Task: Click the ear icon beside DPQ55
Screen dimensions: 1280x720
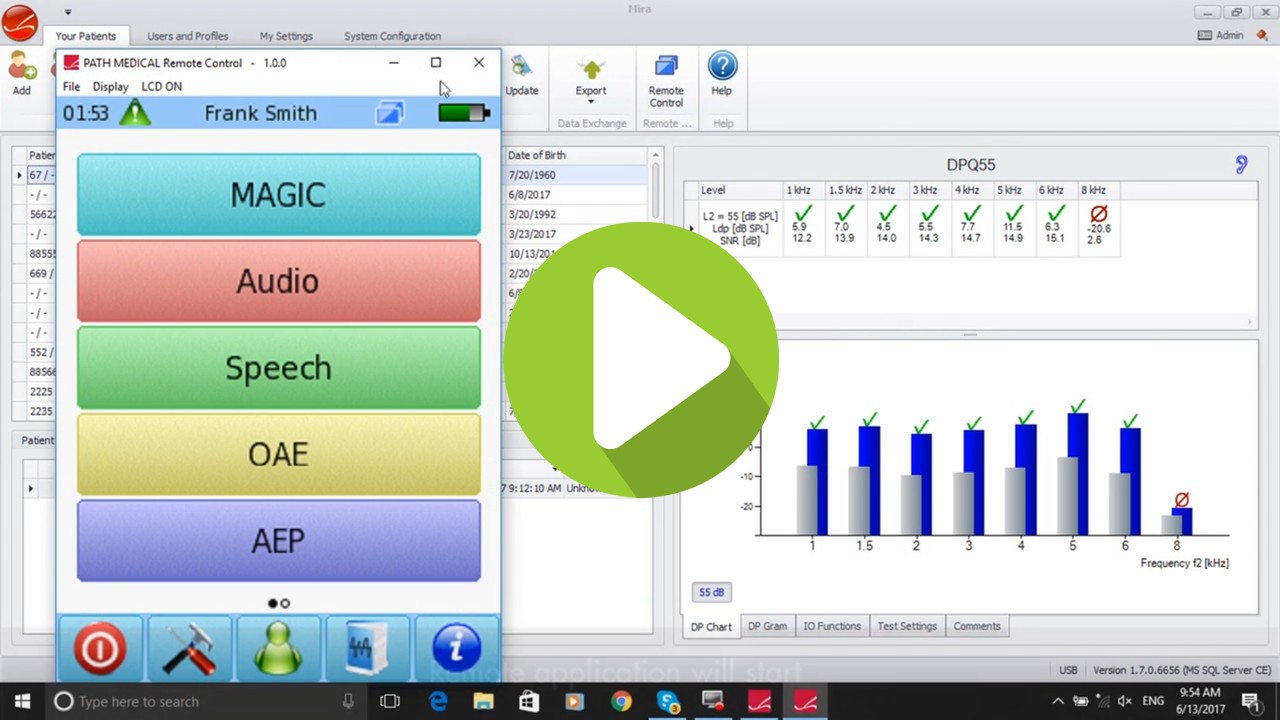Action: pyautogui.click(x=1241, y=165)
